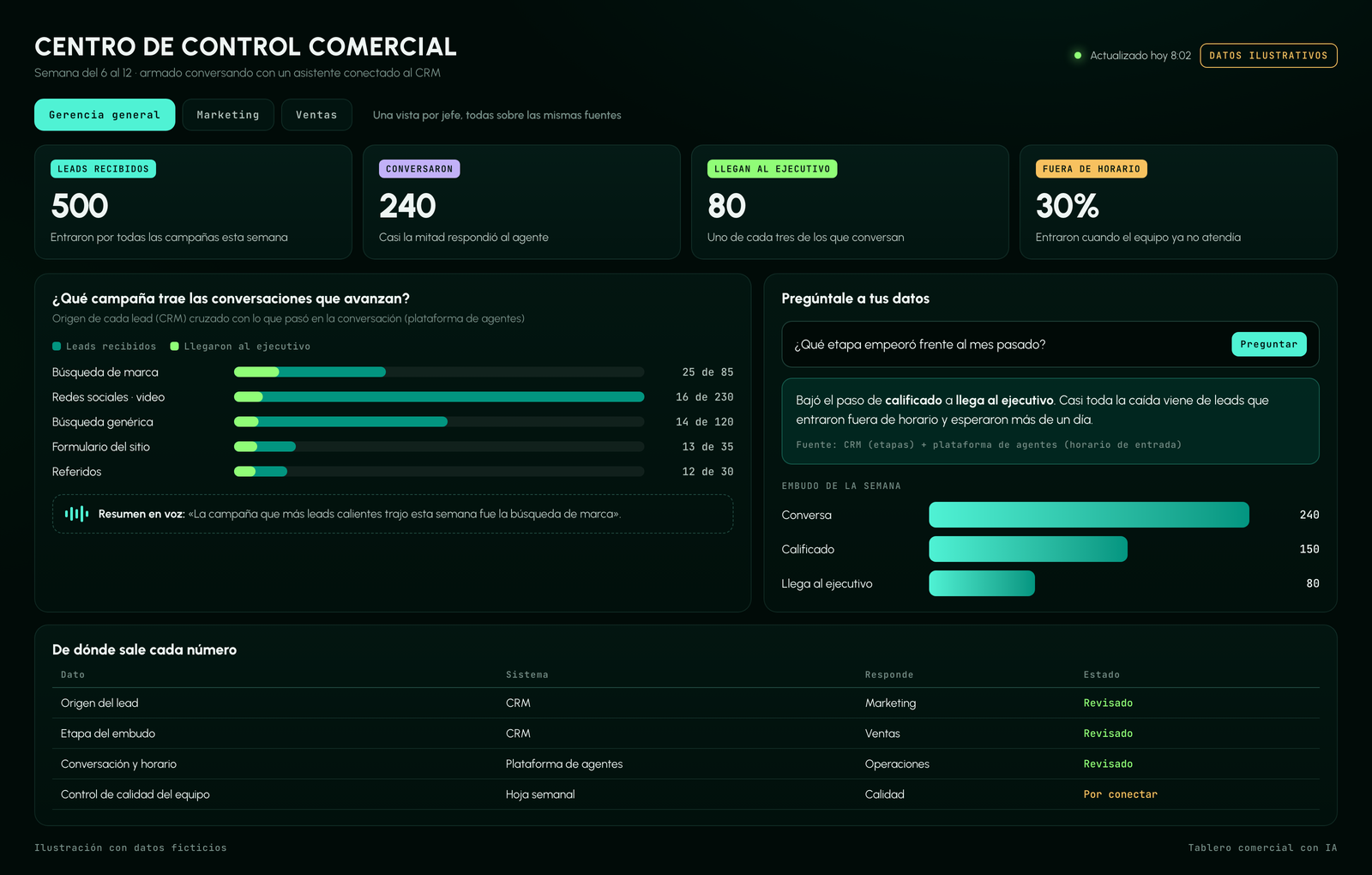Click the FUERA DE HORARIO tag
The height and width of the screenshot is (875, 1372).
pos(1092,169)
